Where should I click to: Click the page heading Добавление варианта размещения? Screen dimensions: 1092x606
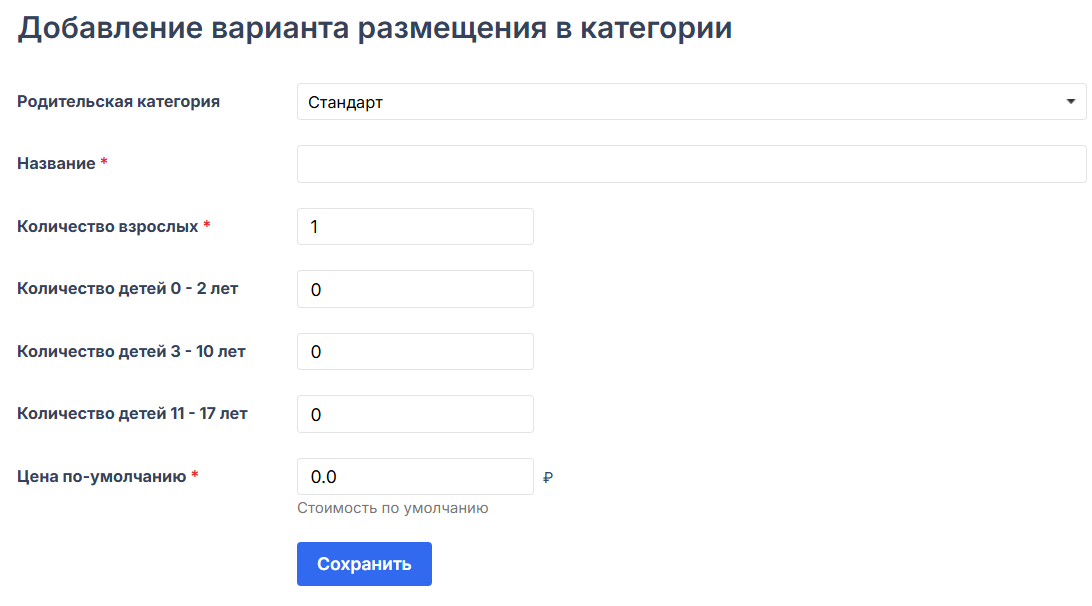pyautogui.click(x=375, y=28)
